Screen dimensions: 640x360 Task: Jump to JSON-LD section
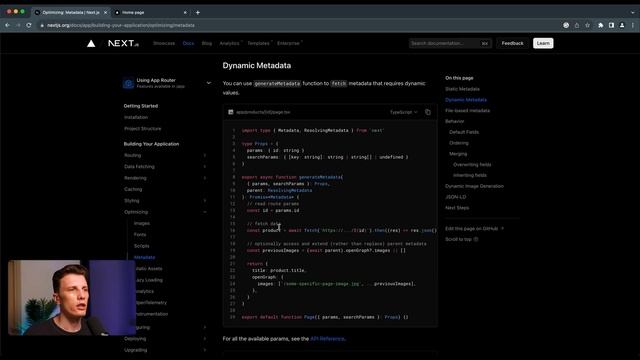456,197
